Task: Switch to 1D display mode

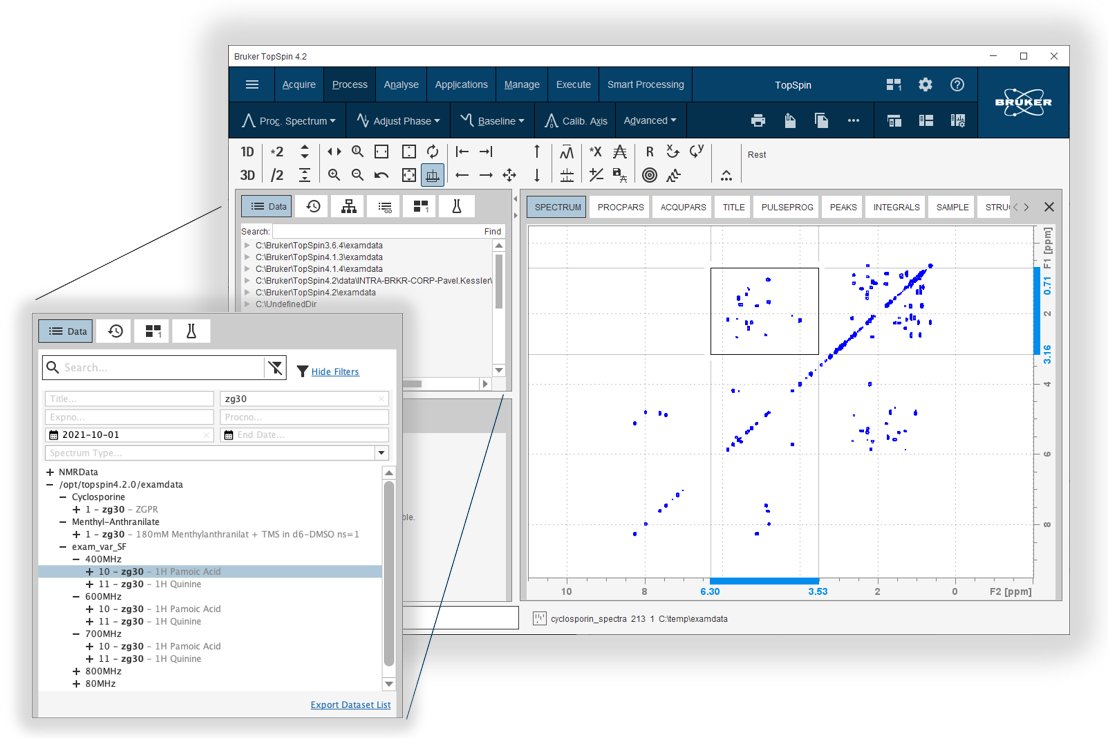Action: (x=247, y=151)
